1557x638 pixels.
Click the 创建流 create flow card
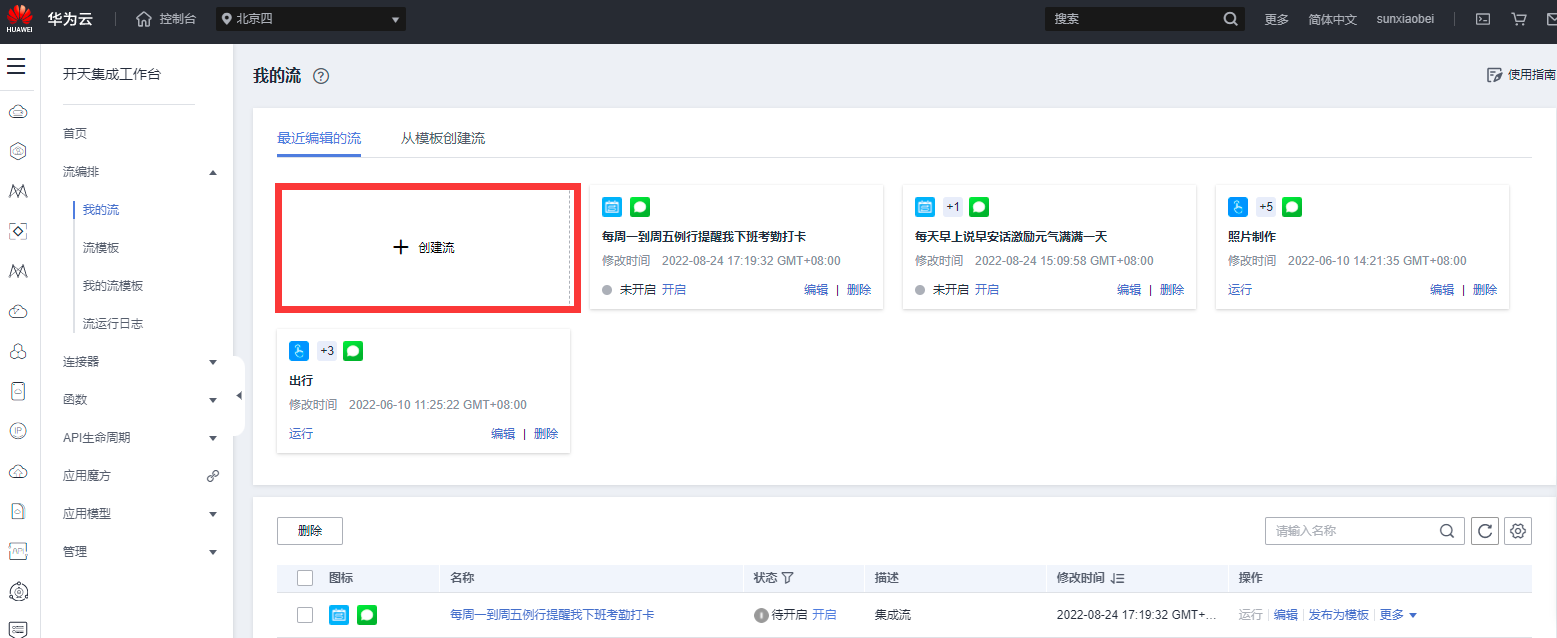tap(424, 247)
